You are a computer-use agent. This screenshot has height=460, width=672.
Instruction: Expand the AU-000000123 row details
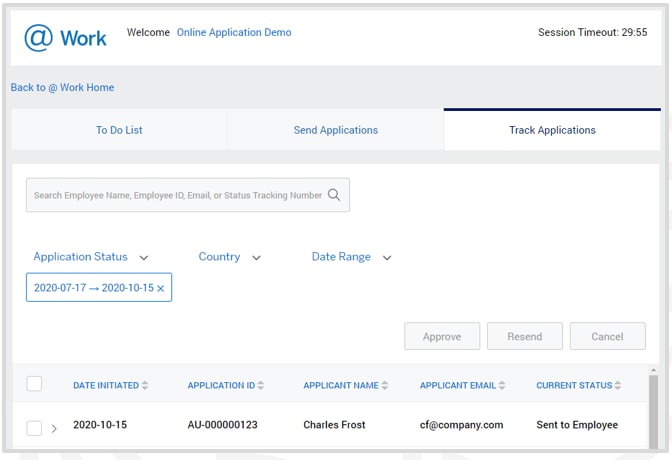click(54, 429)
